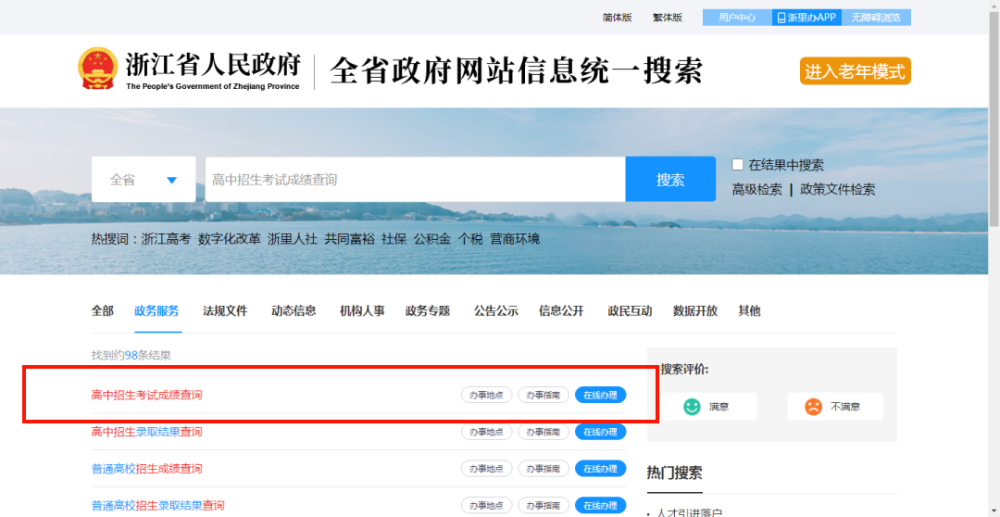Expand the 全省 region dropdown

(x=143, y=180)
